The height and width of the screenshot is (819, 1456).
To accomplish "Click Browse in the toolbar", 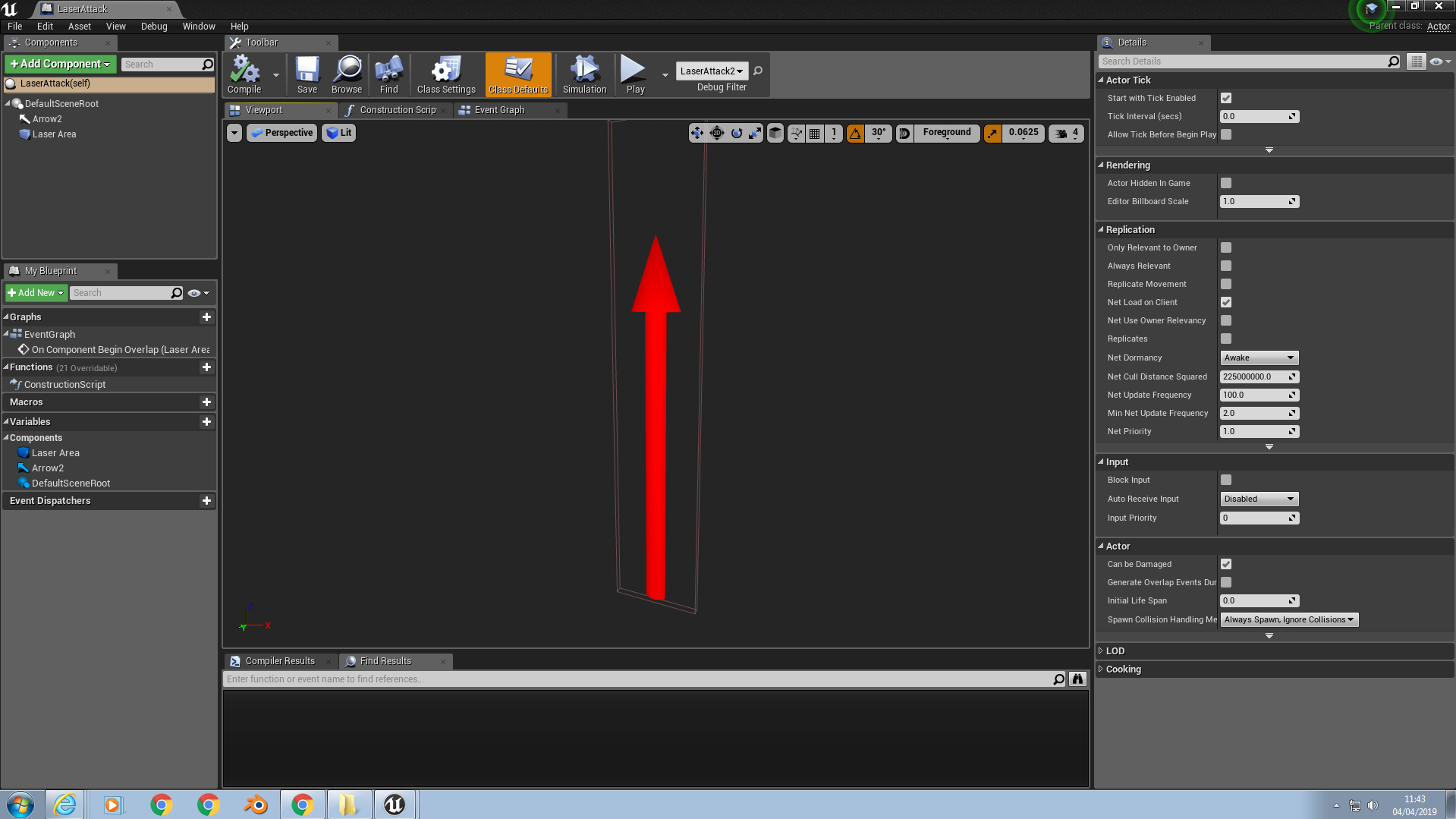I will pyautogui.click(x=347, y=74).
